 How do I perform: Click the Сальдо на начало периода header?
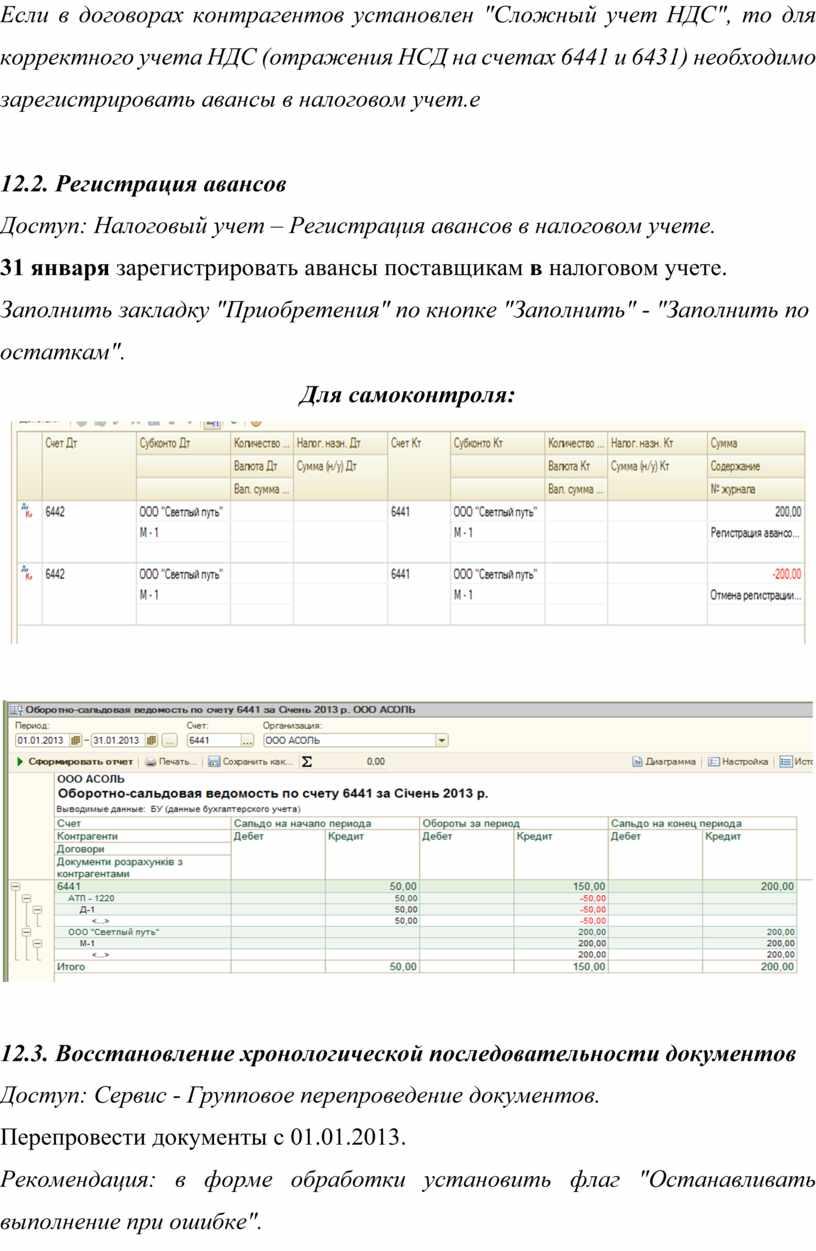tap(325, 823)
